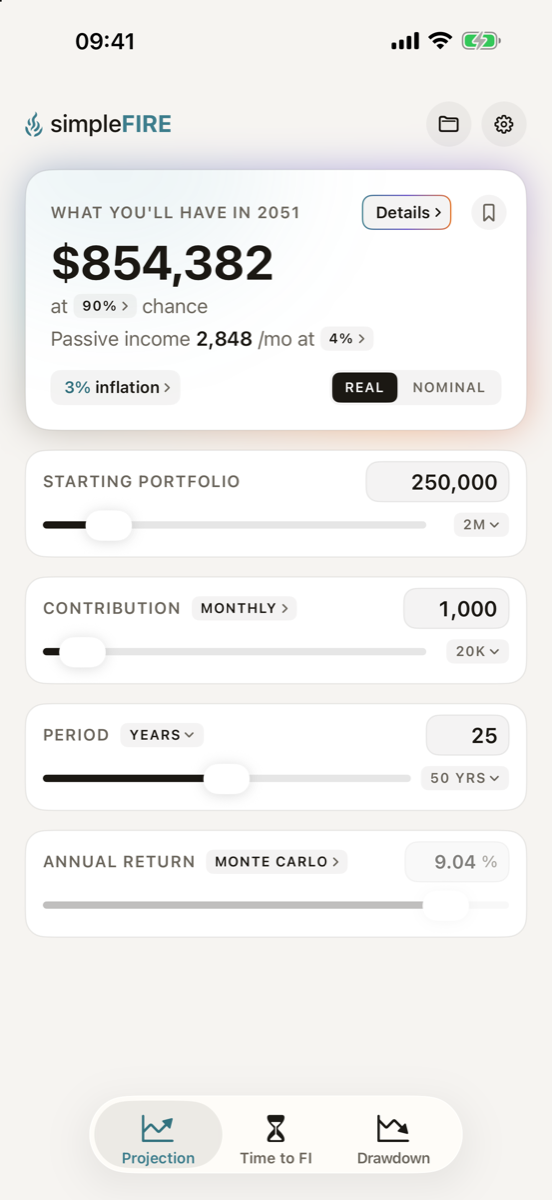Change the MONTE CARLO return mode
The width and height of the screenshot is (552, 1200).
point(277,861)
